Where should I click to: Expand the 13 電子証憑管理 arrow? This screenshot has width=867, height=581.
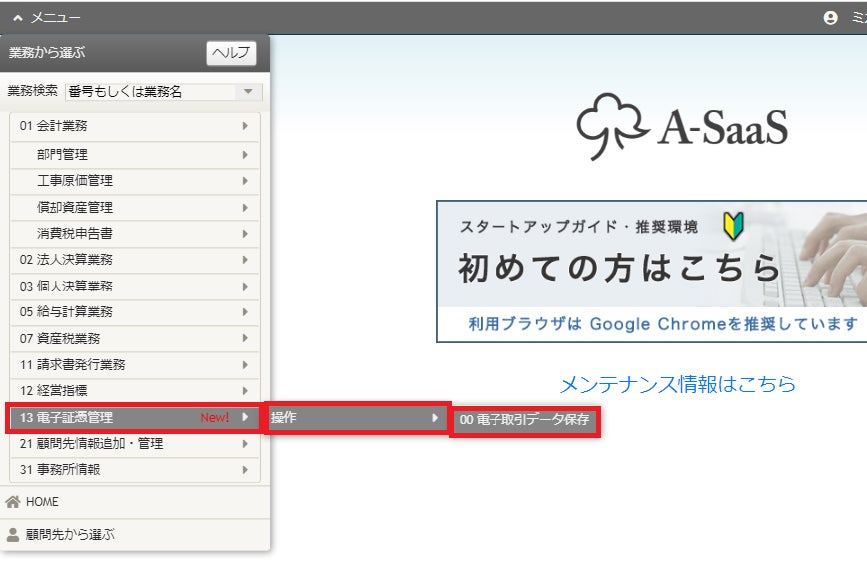point(245,417)
